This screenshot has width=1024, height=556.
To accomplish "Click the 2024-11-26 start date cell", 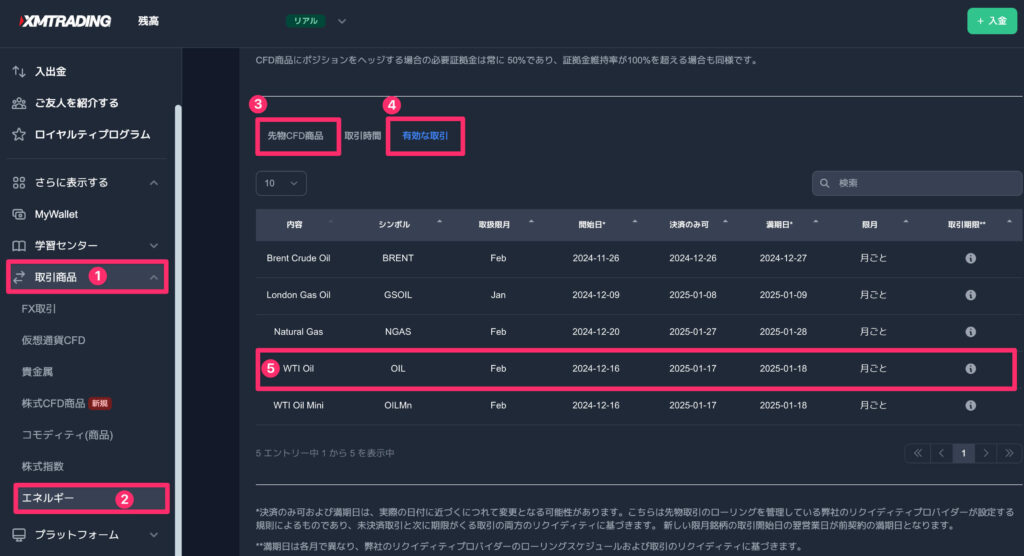I will [596, 258].
